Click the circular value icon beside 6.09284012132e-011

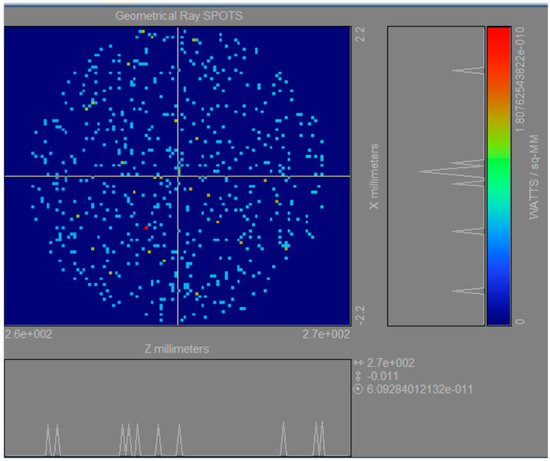(358, 389)
